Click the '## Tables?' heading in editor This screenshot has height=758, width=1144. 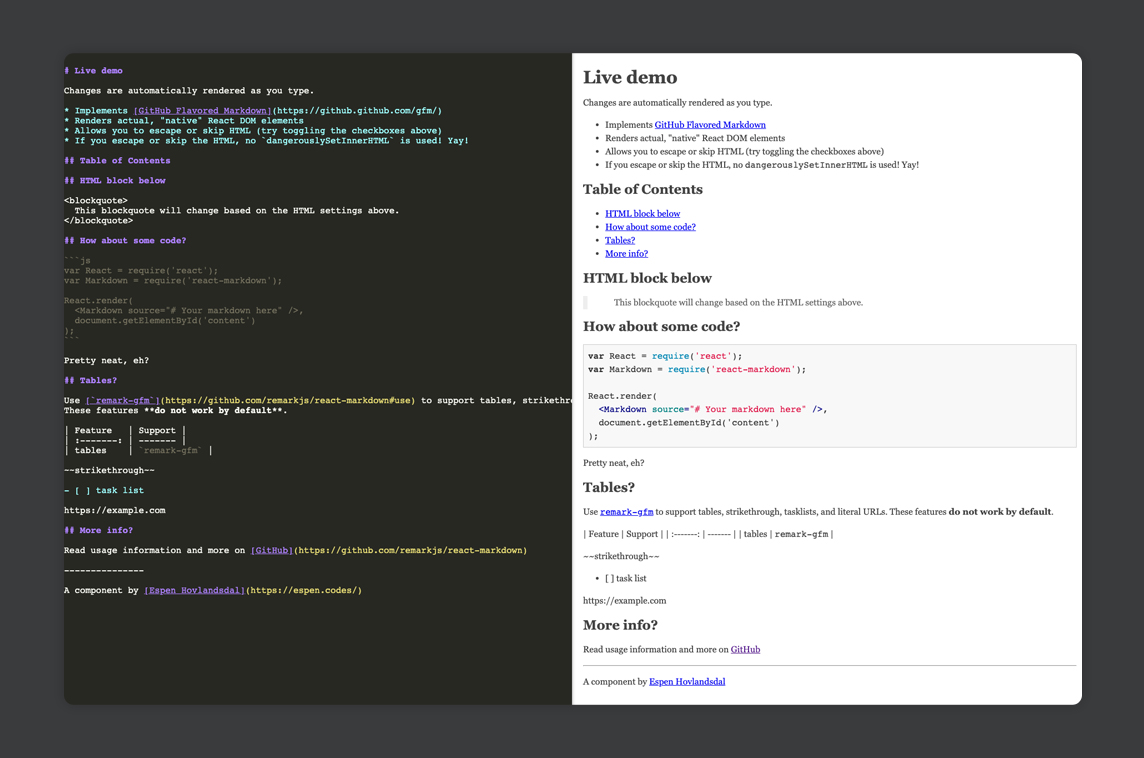coord(90,381)
